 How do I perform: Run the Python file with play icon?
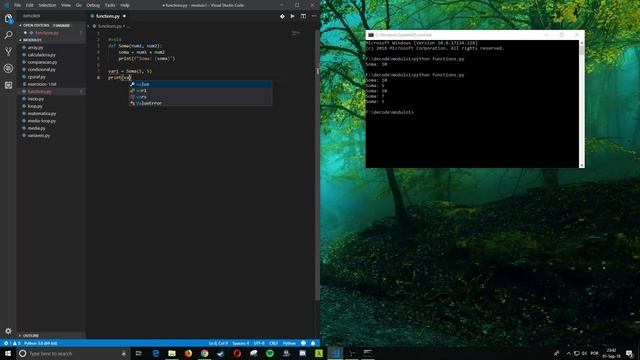point(293,16)
